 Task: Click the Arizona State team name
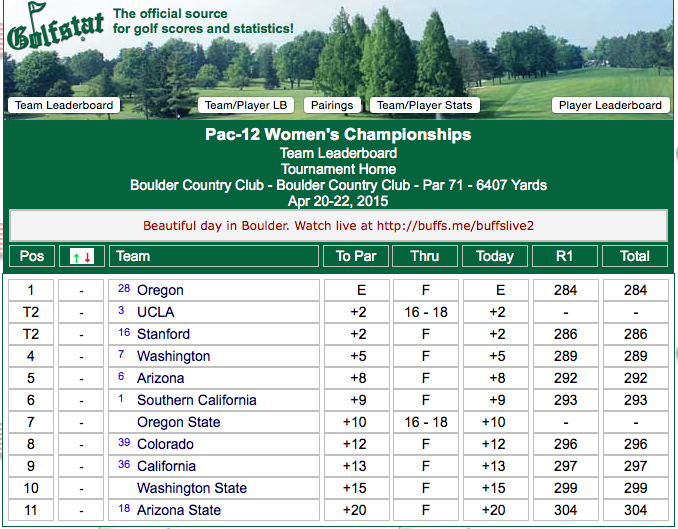(179, 510)
